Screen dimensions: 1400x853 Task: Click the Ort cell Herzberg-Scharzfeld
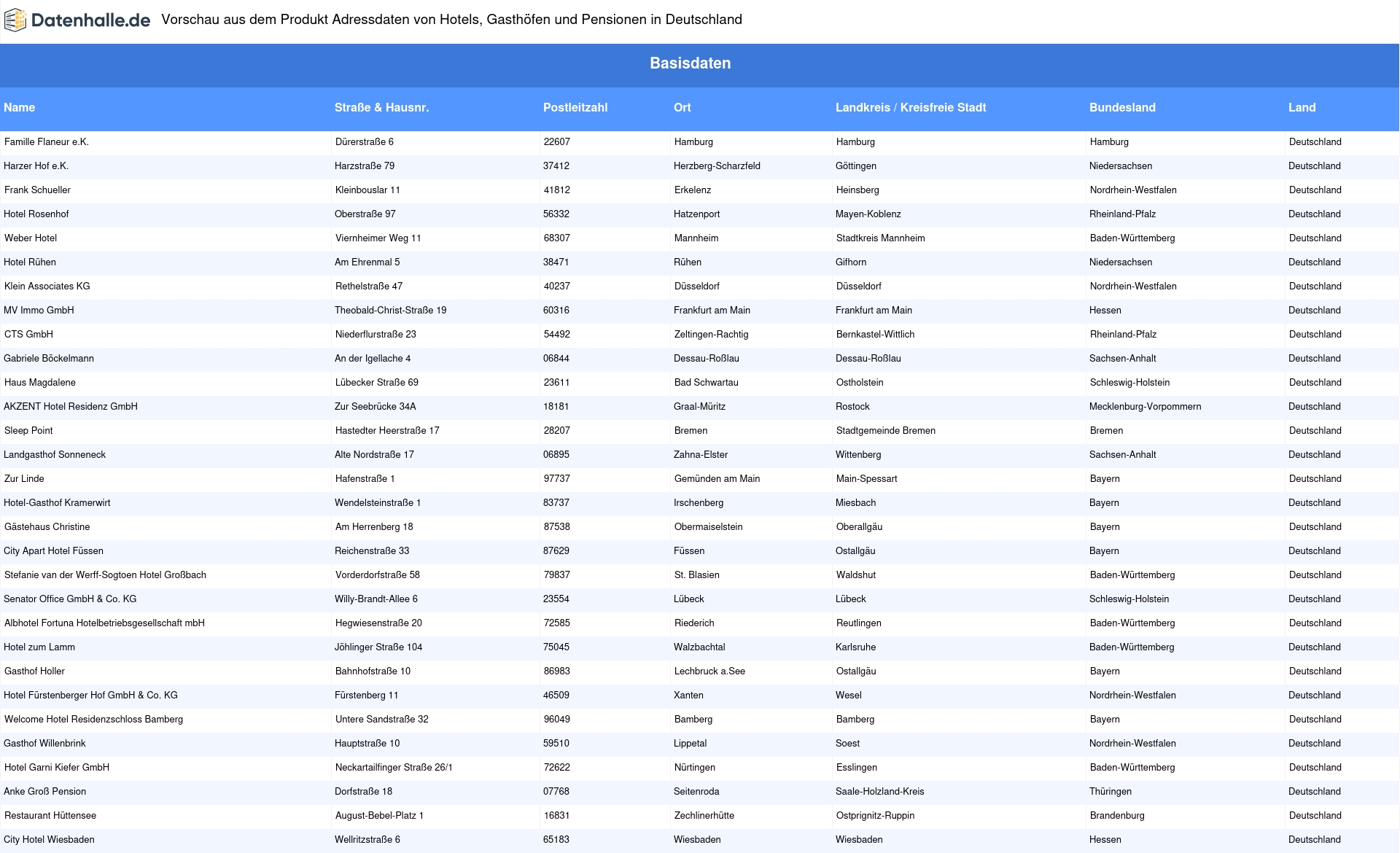pos(717,166)
